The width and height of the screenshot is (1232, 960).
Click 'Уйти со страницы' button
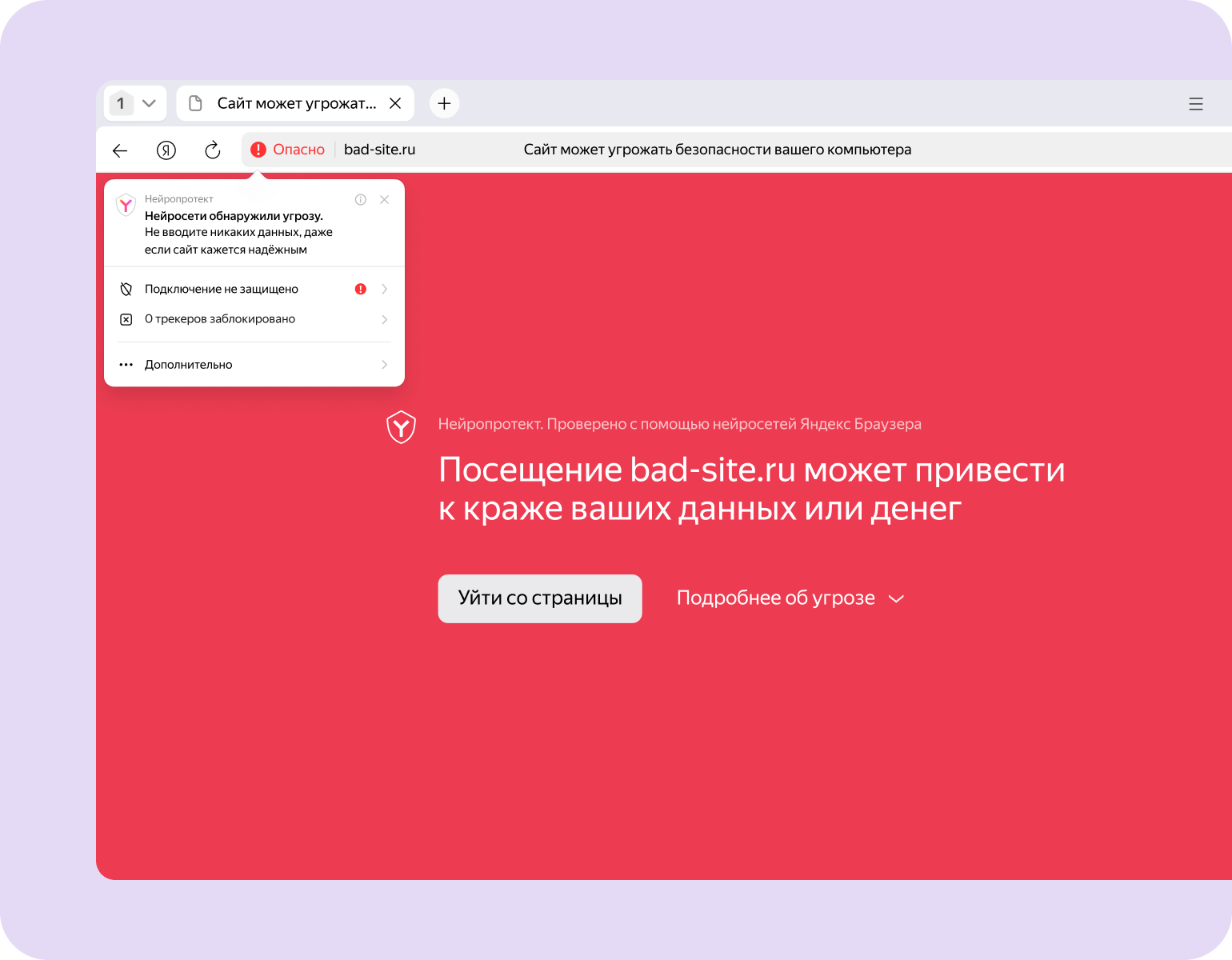coord(540,598)
